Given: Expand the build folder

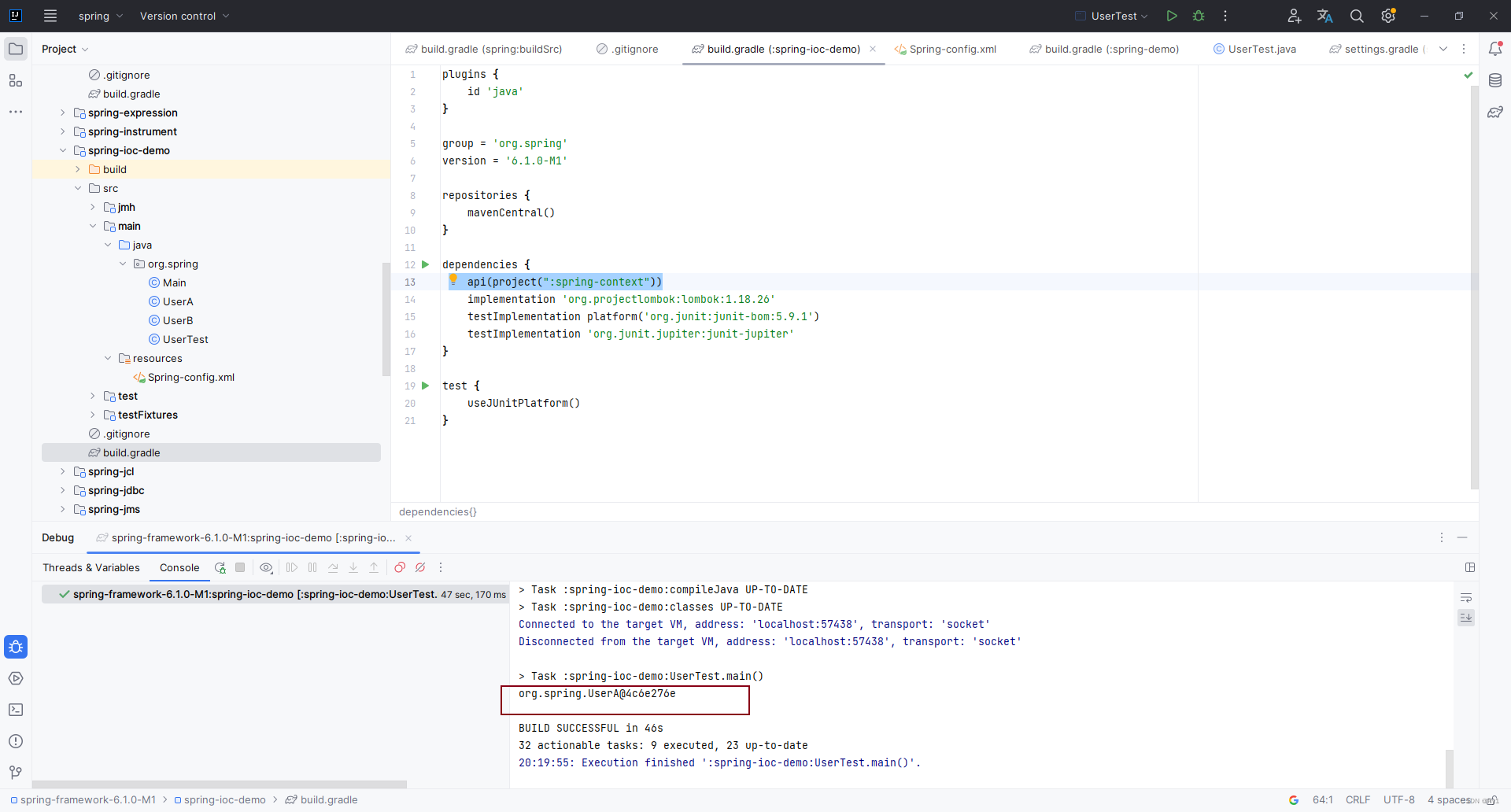Looking at the screenshot, I should click(78, 169).
